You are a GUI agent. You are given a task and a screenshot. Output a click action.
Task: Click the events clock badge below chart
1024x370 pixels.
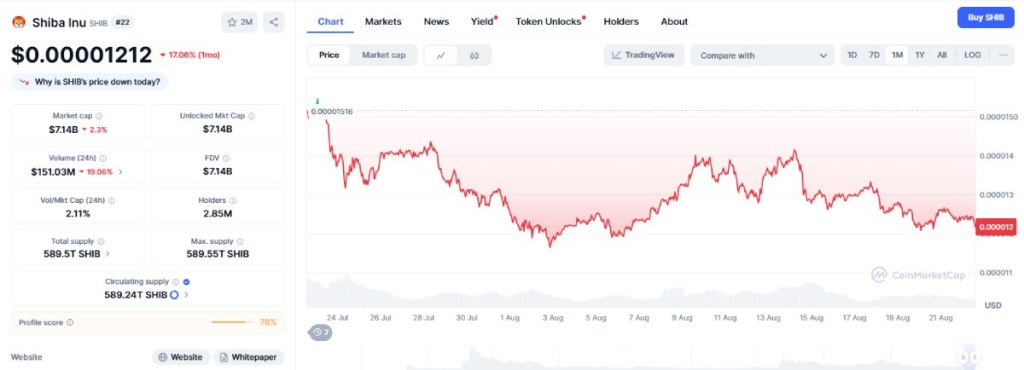(320, 333)
